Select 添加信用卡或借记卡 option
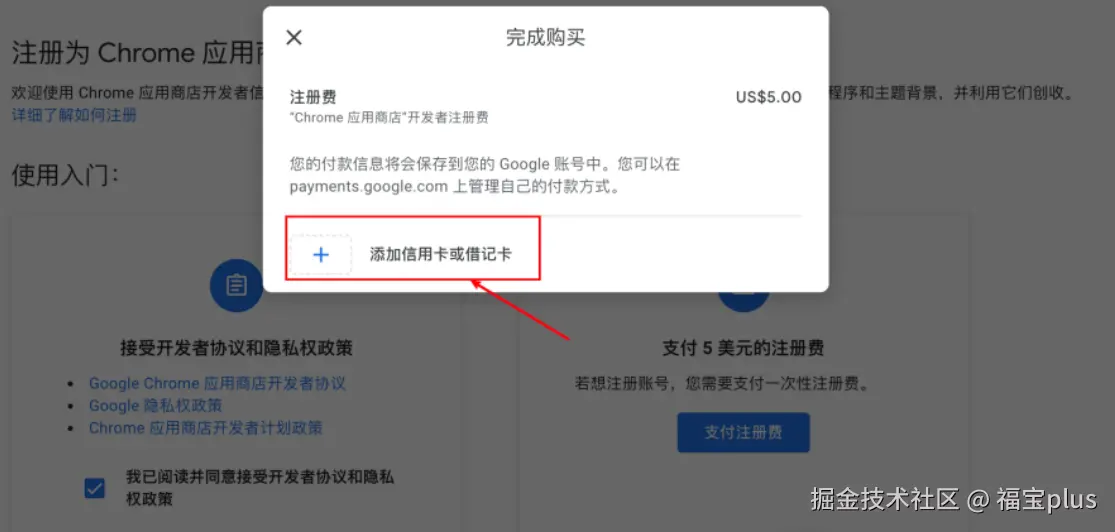This screenshot has height=532, width=1115. (412, 255)
